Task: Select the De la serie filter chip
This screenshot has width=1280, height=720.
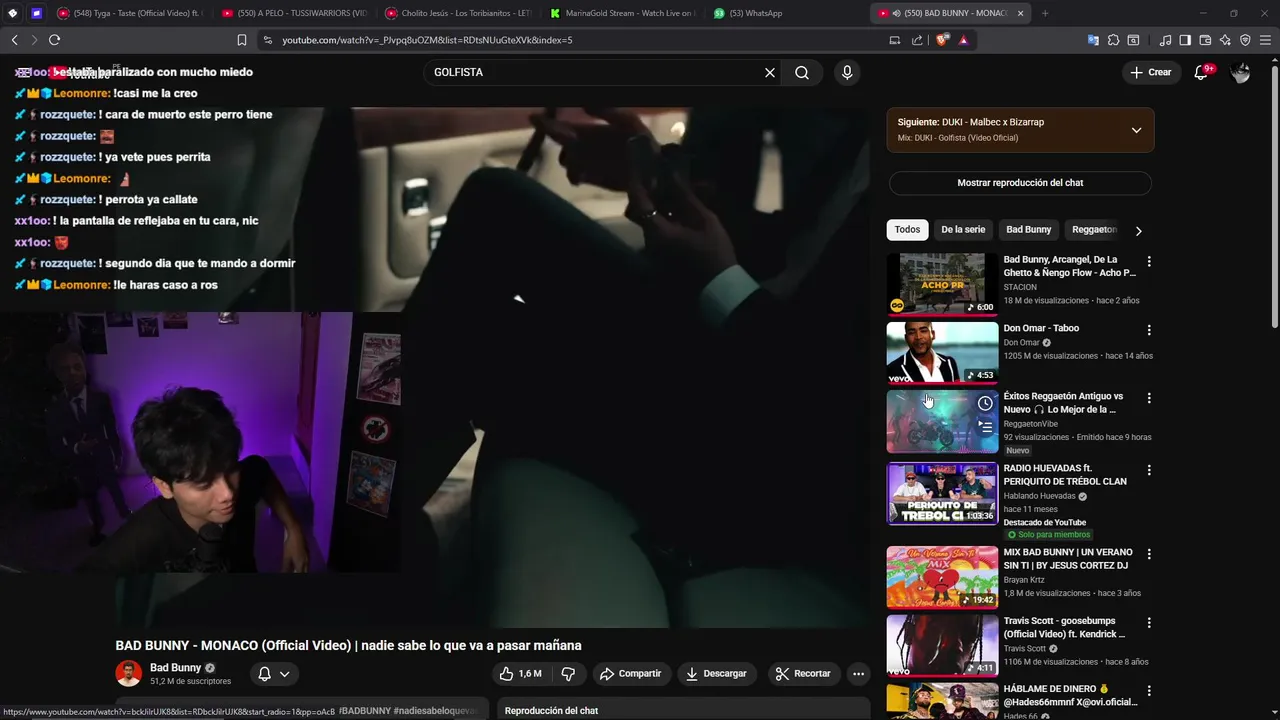Action: 963,230
